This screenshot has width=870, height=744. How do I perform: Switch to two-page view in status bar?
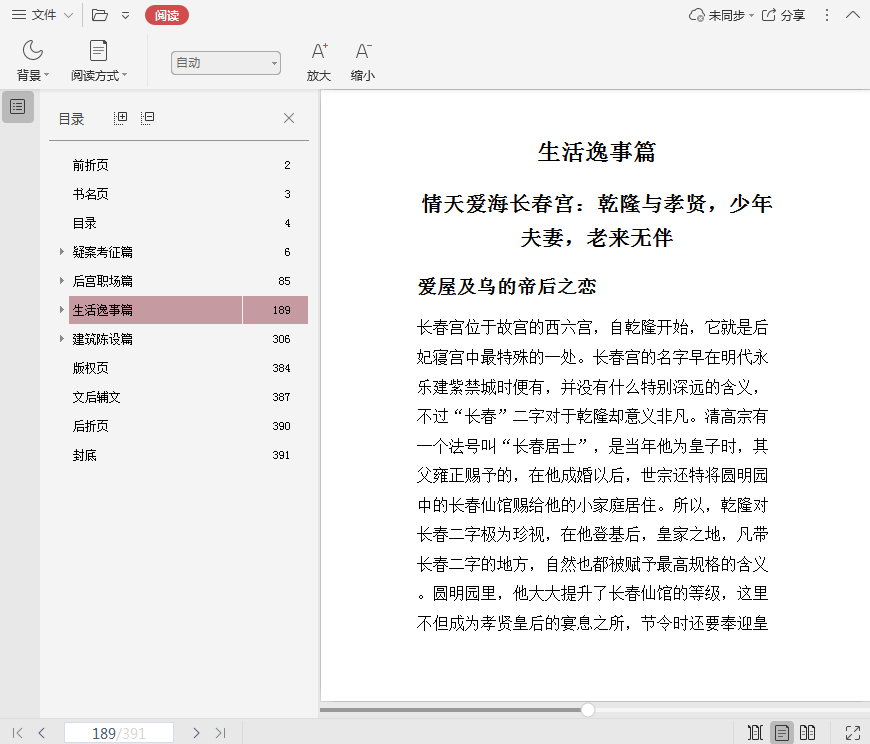coord(808,733)
